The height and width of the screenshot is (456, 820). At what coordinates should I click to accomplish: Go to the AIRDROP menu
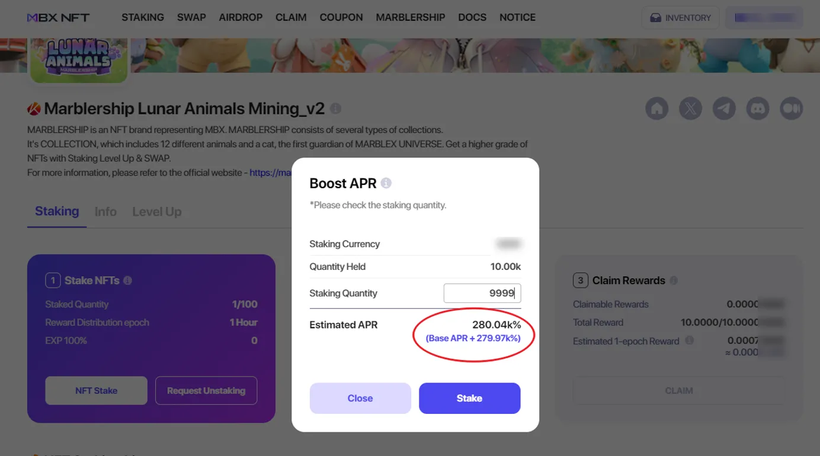pyautogui.click(x=241, y=18)
